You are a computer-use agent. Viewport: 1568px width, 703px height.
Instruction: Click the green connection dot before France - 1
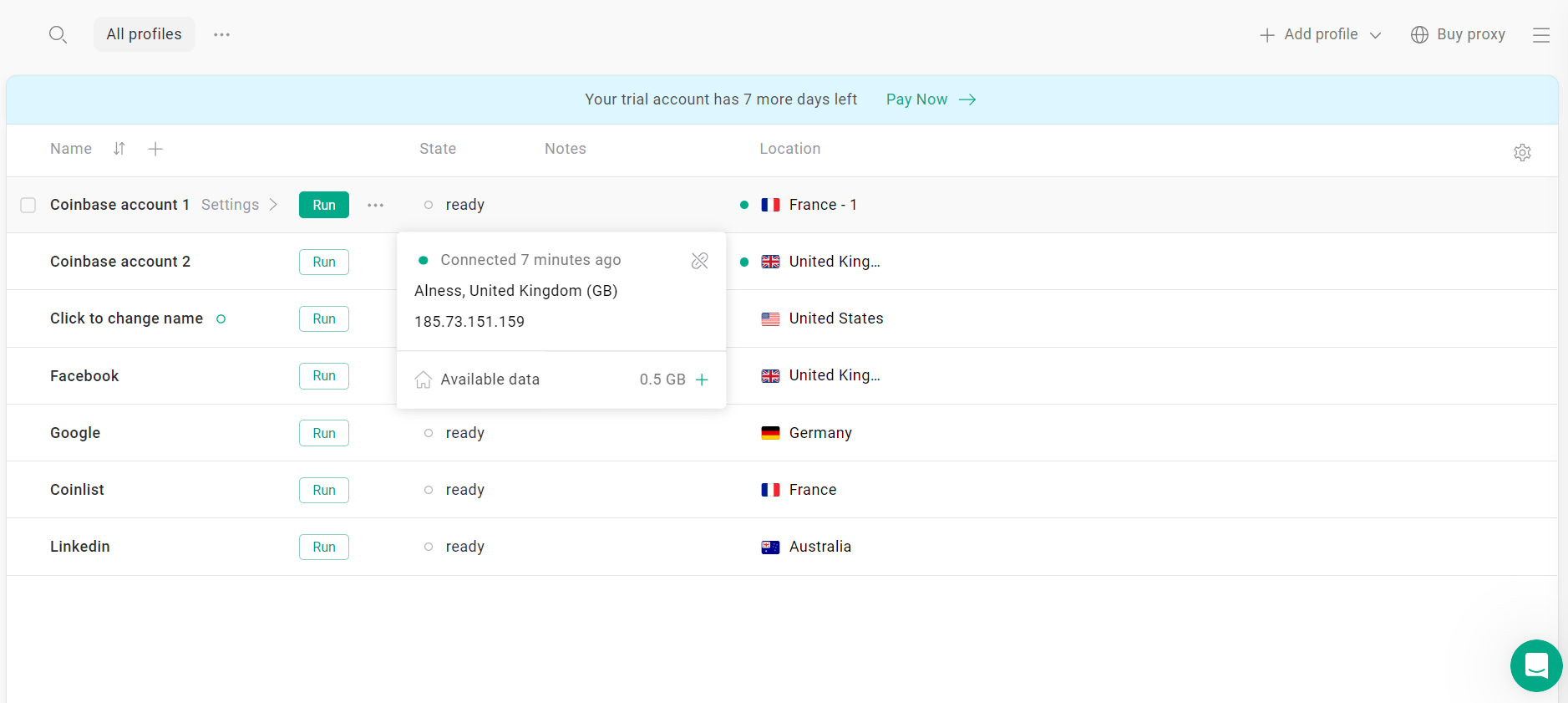tap(744, 205)
